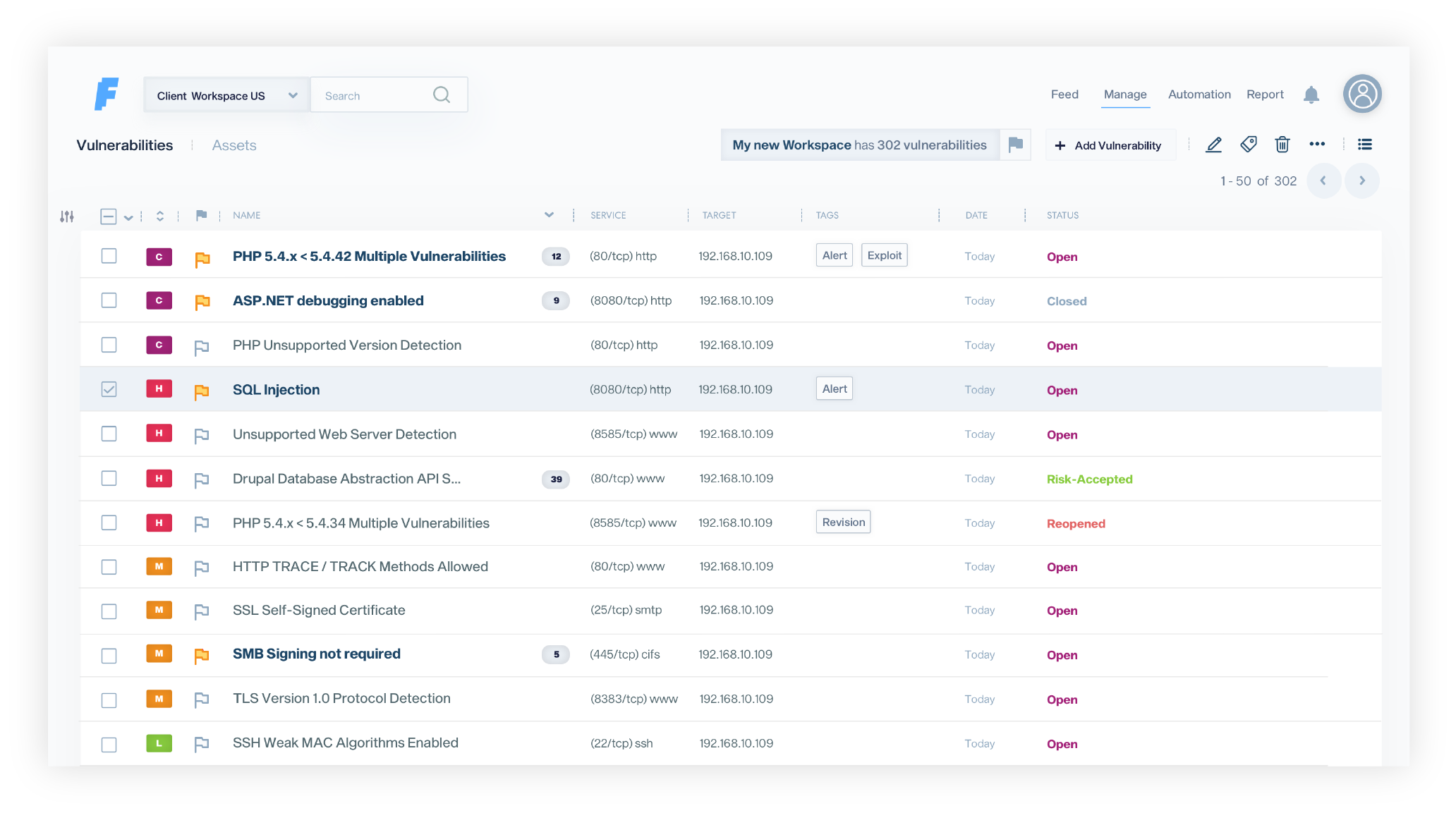The height and width of the screenshot is (813, 1456).
Task: Toggle the flag on PHP Unsupported Version Detection
Action: click(x=202, y=346)
